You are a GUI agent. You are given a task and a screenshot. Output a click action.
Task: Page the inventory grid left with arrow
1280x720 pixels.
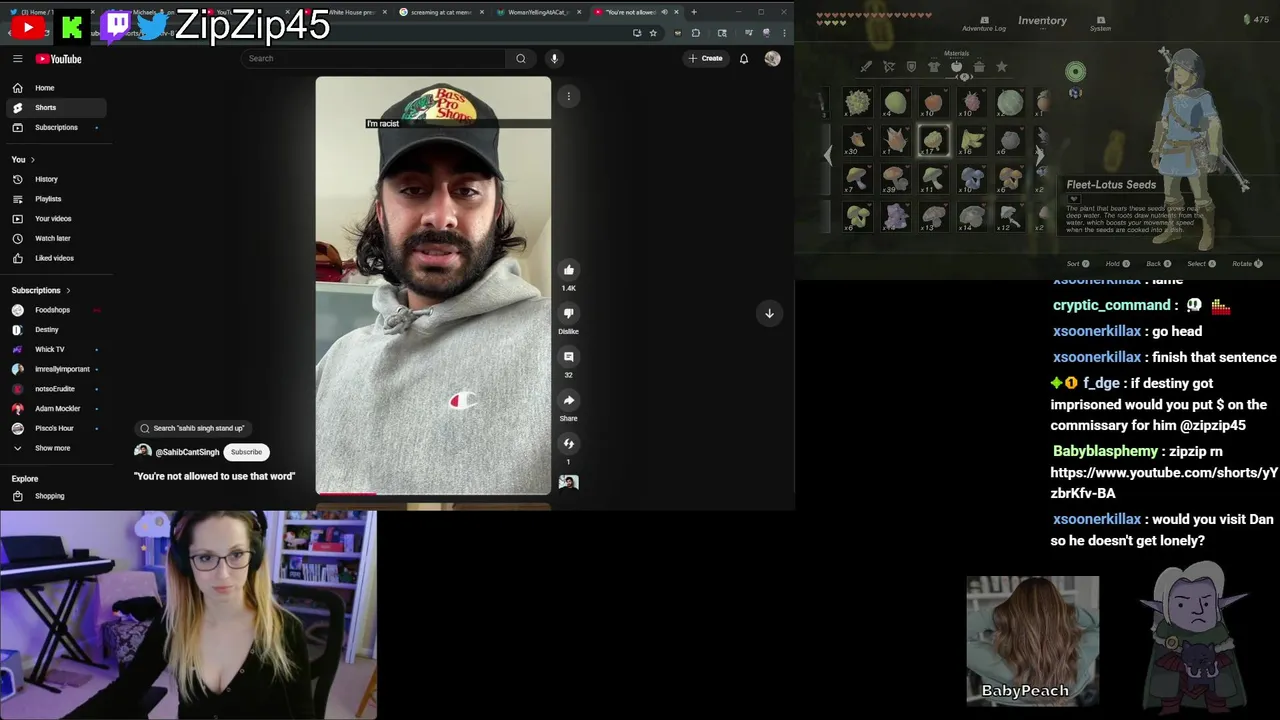tap(827, 155)
